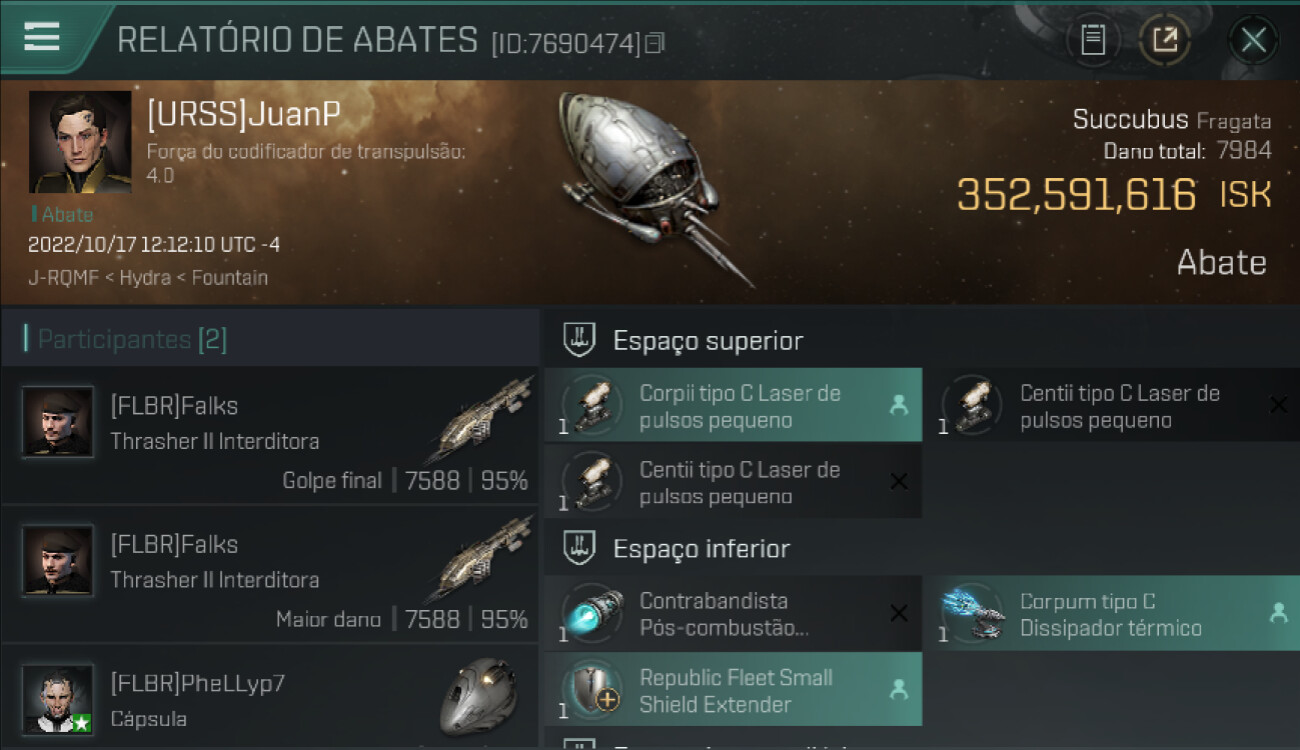1300x750 pixels.
Task: Open Falks portrait in Golpe final row
Action: point(58,422)
